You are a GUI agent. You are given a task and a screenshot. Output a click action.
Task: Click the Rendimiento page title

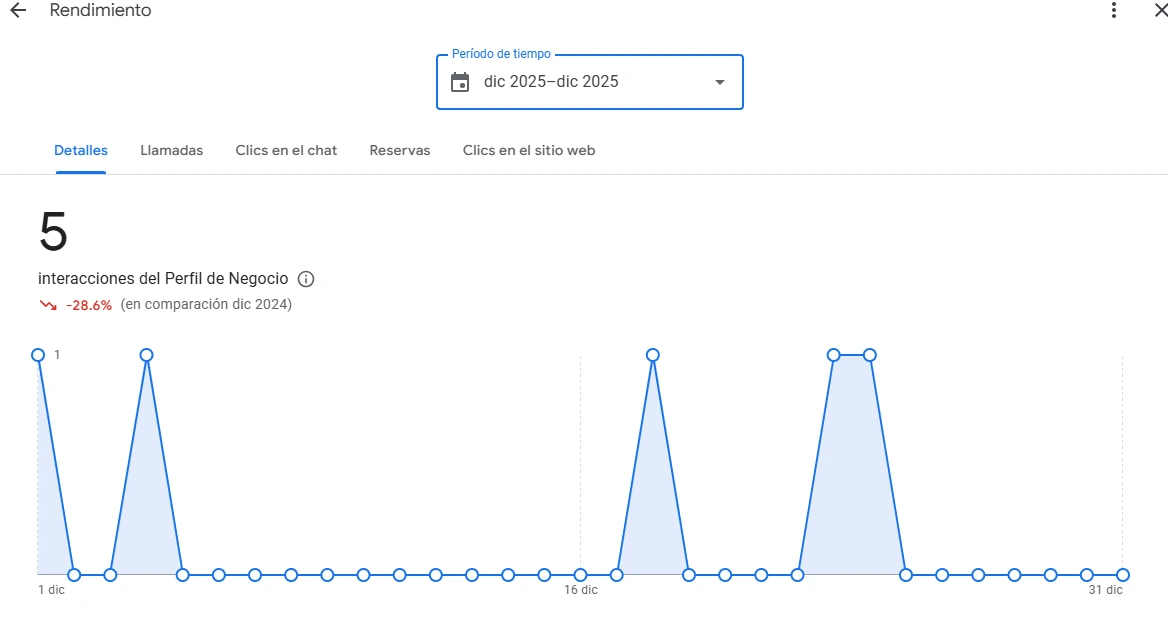tap(101, 10)
